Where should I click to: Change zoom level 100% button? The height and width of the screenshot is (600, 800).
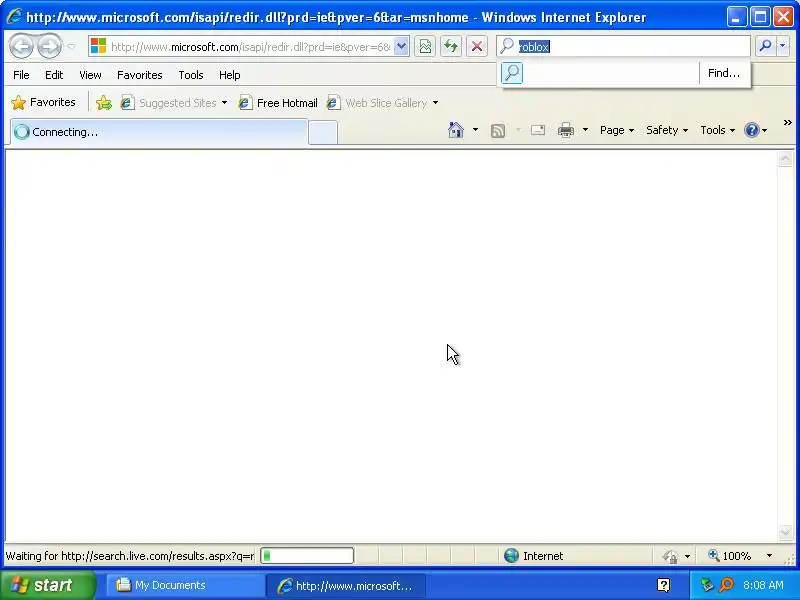(x=730, y=556)
